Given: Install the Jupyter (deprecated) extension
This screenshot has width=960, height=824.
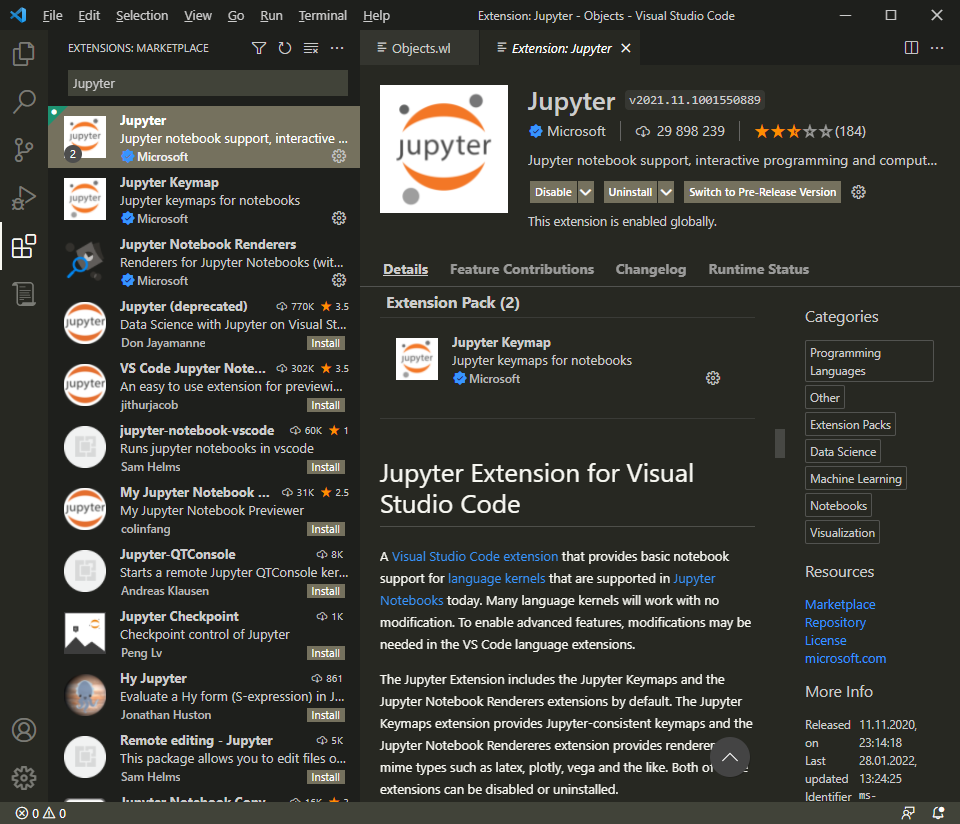Looking at the screenshot, I should [326, 343].
